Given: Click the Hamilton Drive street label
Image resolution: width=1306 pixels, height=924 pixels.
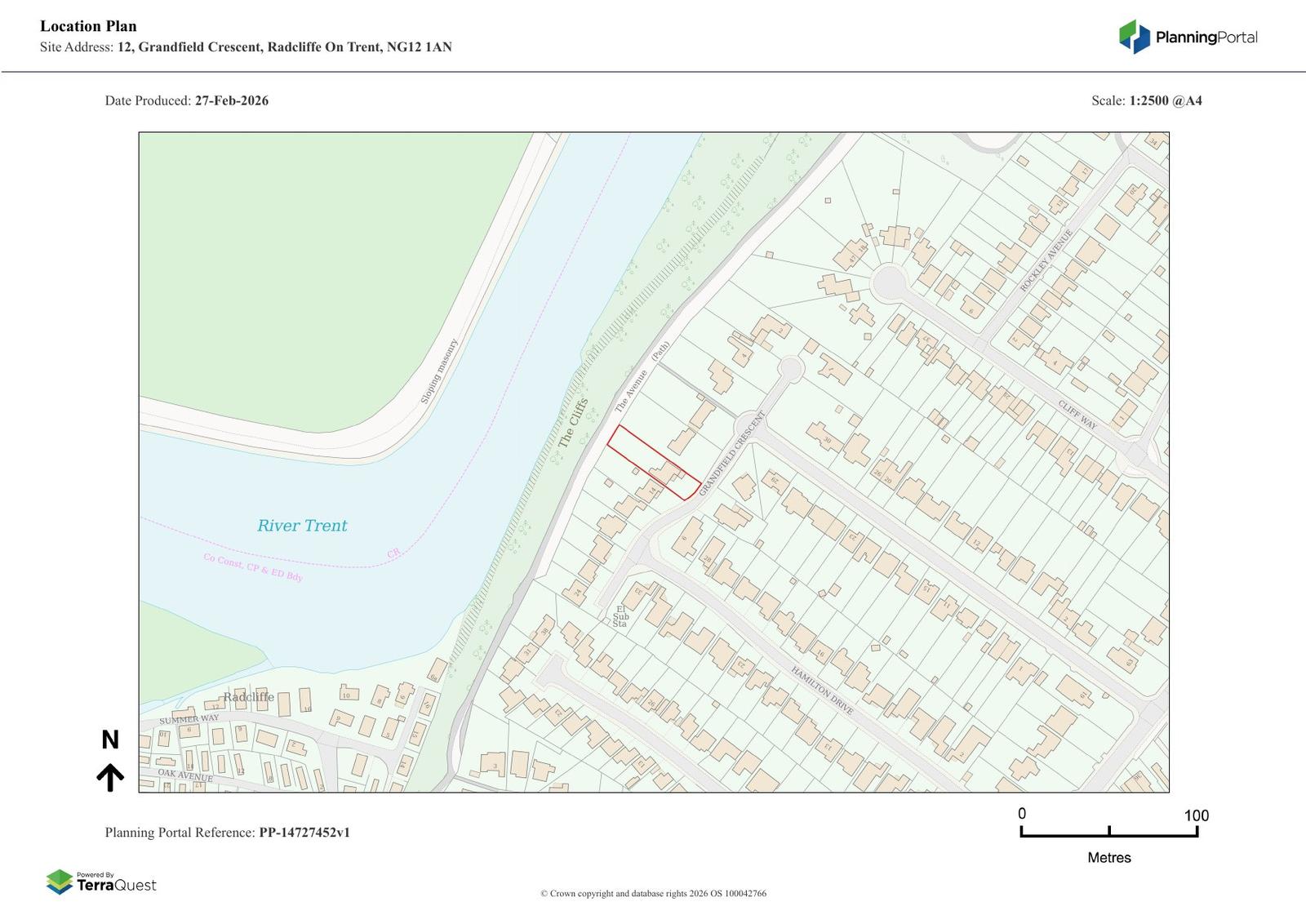Looking at the screenshot, I should [x=822, y=691].
